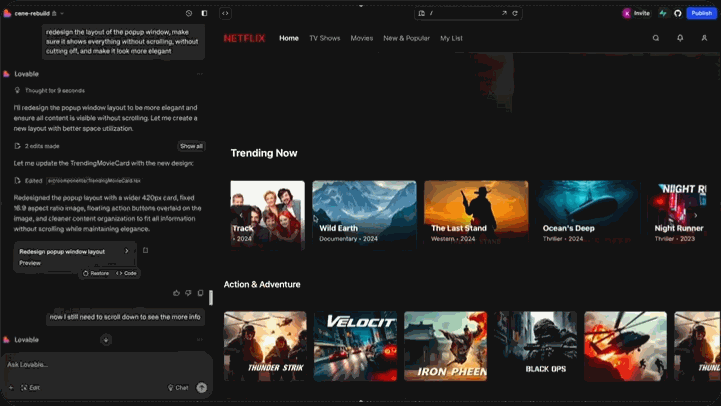Switch to code view with the angle-brackets button
The width and height of the screenshot is (721, 406).
pyautogui.click(x=225, y=13)
